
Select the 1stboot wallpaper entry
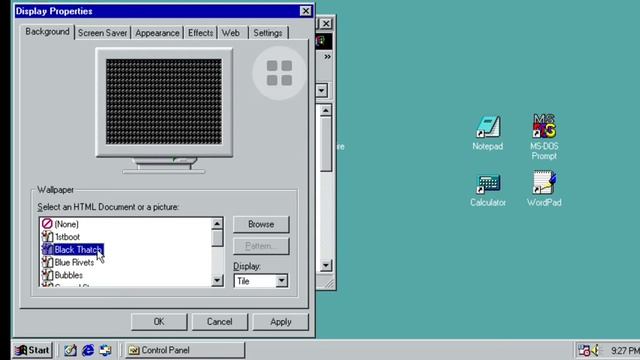(67, 237)
